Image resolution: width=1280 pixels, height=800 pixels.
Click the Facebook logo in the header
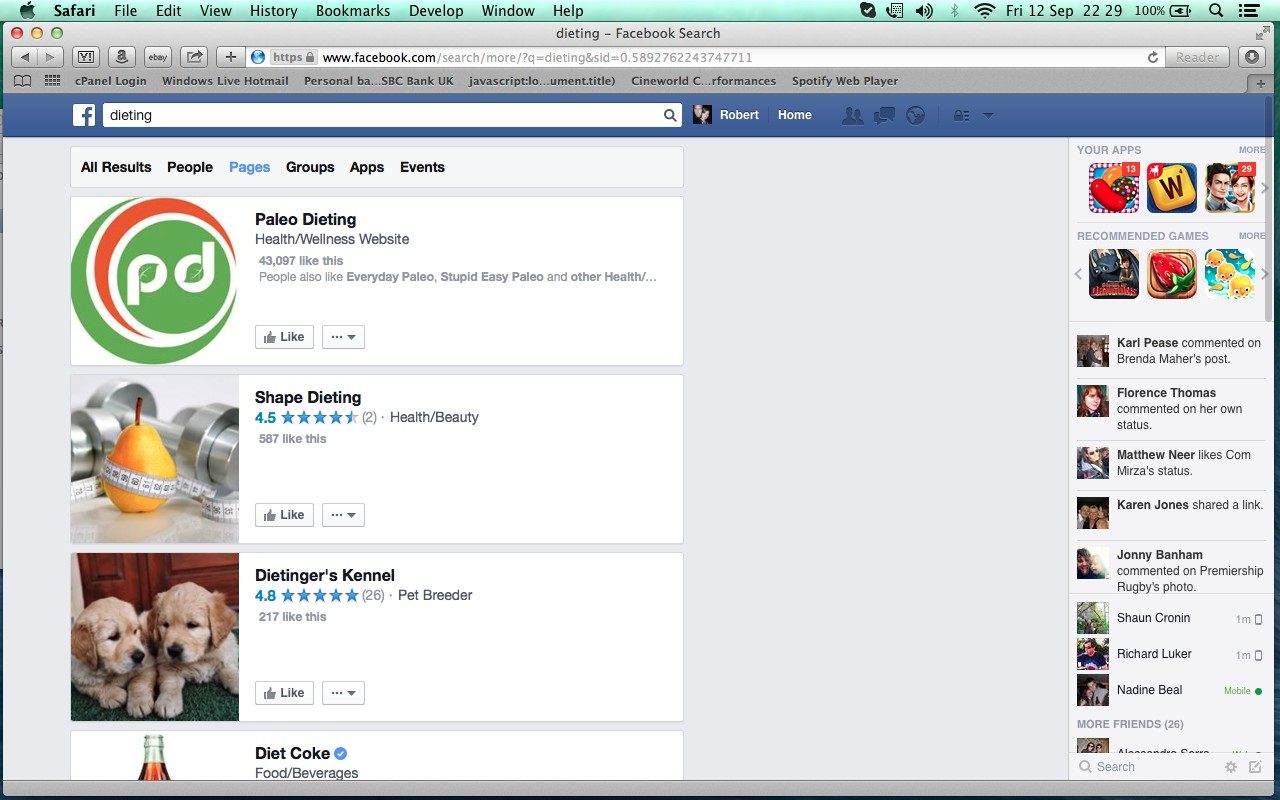(84, 115)
